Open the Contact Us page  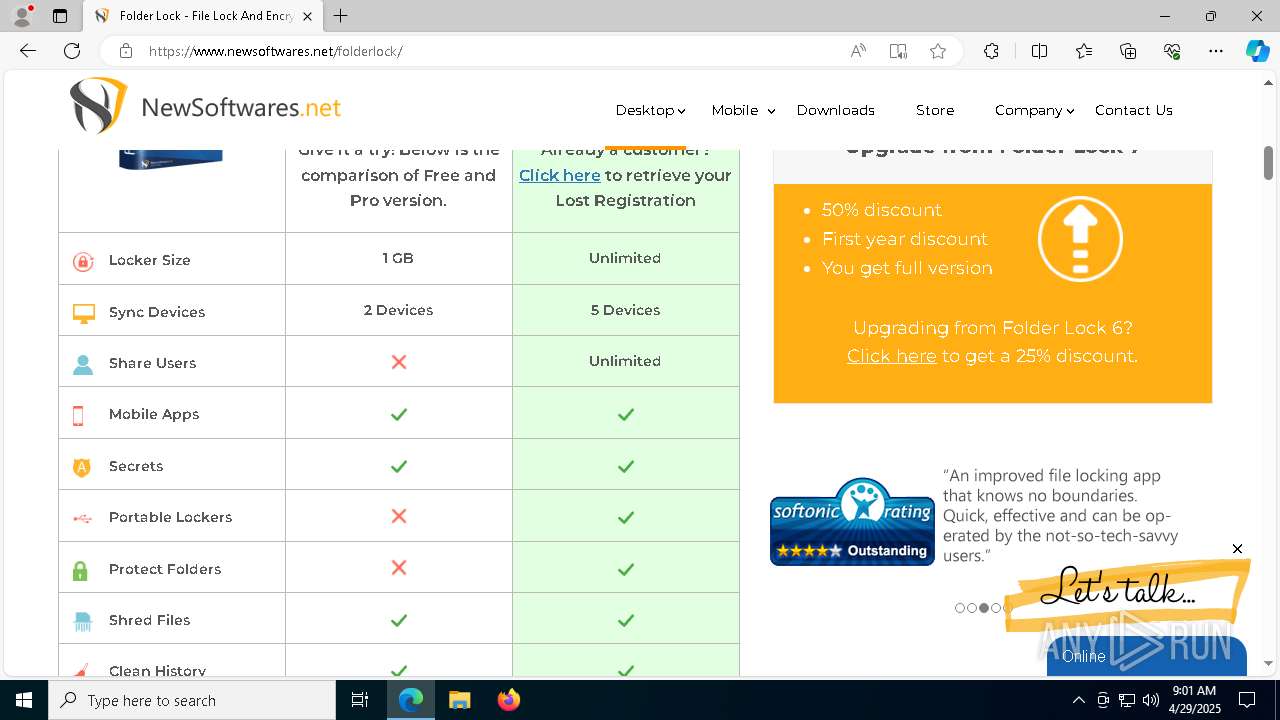tap(1134, 110)
